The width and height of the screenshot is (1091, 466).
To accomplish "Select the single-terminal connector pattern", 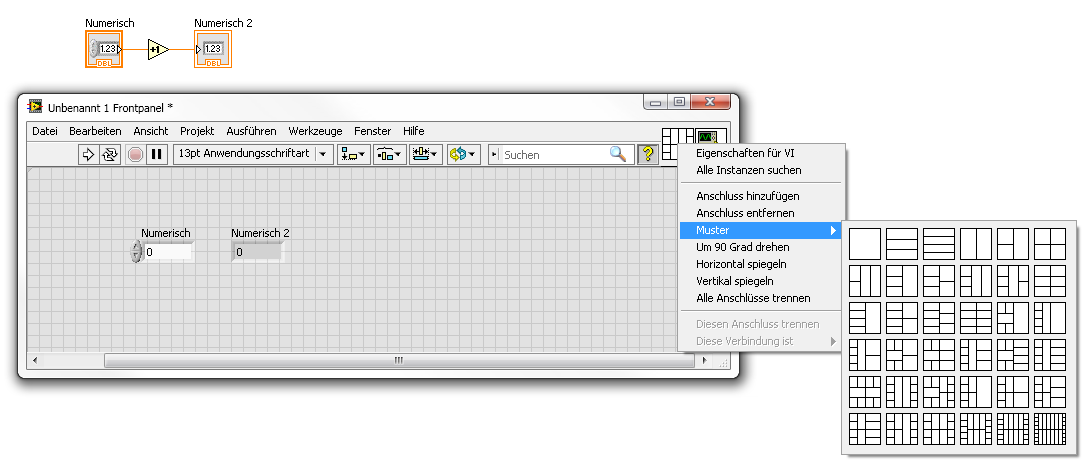I will (x=865, y=244).
